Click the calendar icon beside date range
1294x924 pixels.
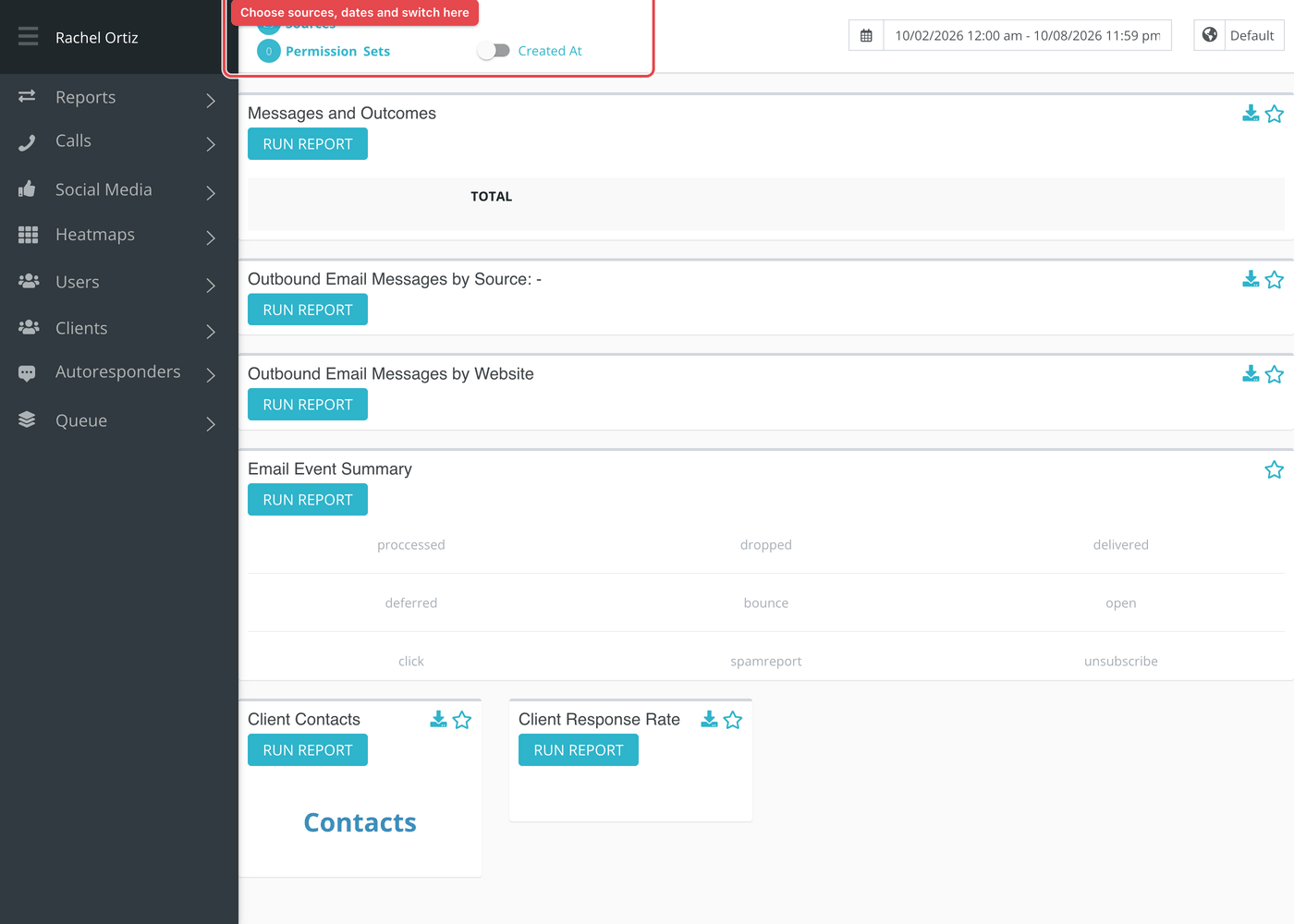[x=866, y=36]
